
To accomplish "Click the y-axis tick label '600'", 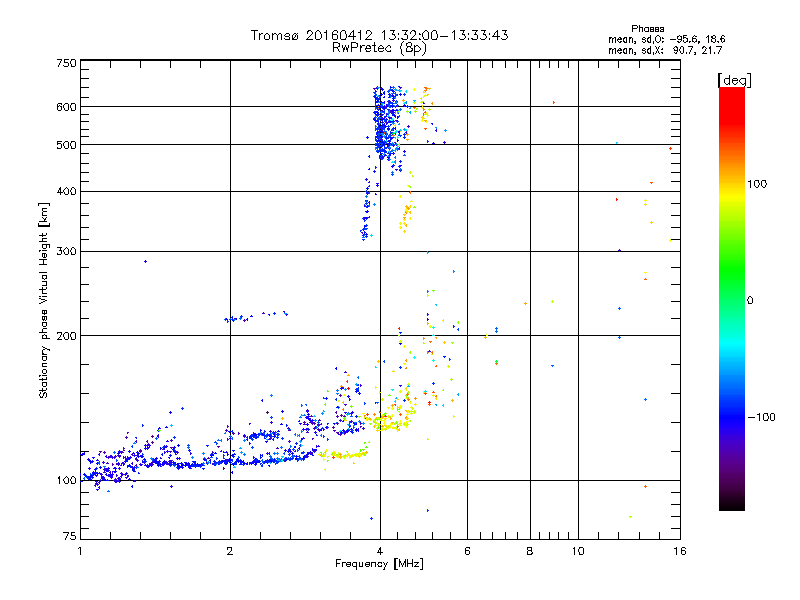I will click(x=67, y=107).
